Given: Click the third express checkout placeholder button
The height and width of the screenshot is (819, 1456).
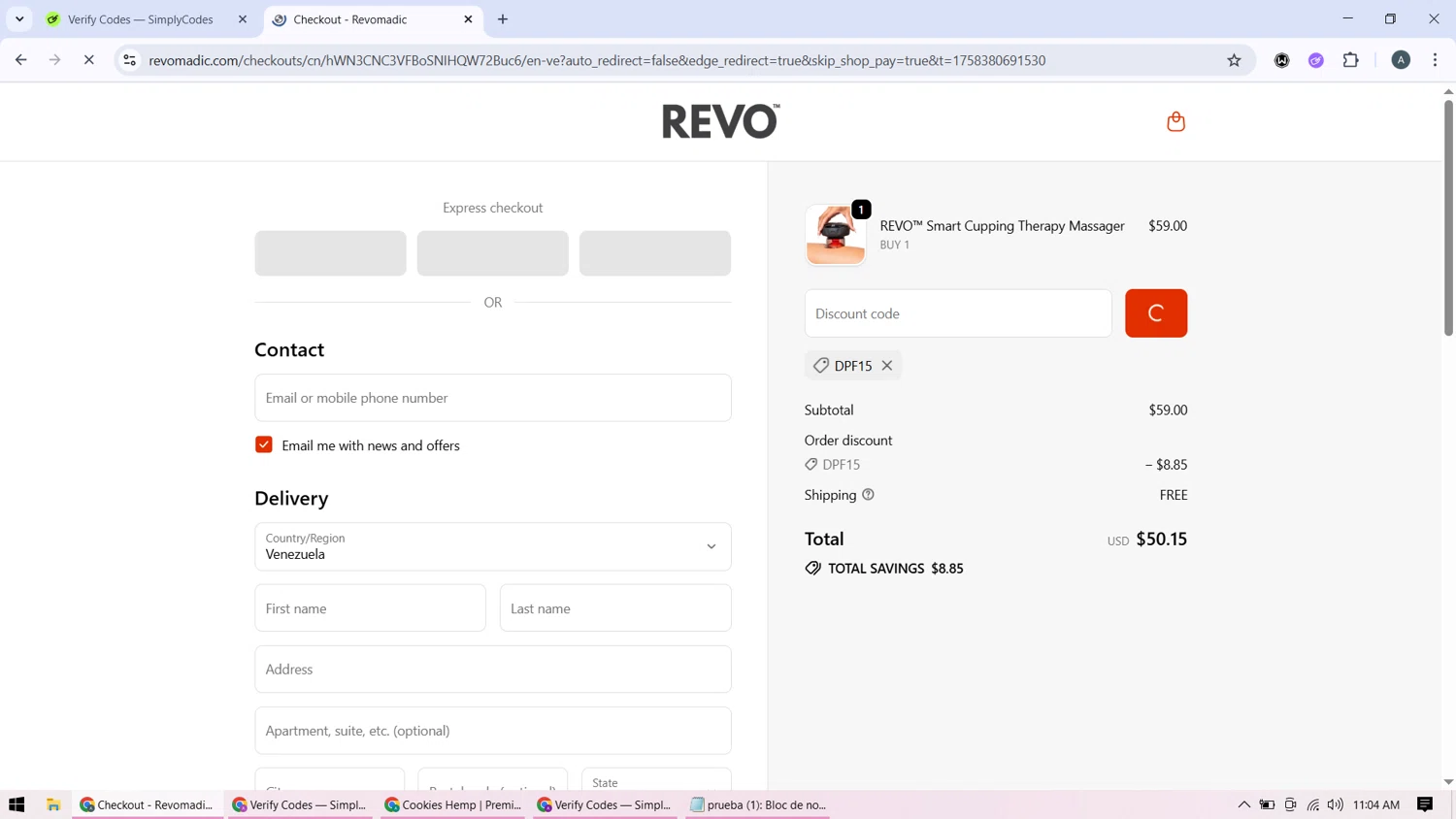Looking at the screenshot, I should (655, 253).
